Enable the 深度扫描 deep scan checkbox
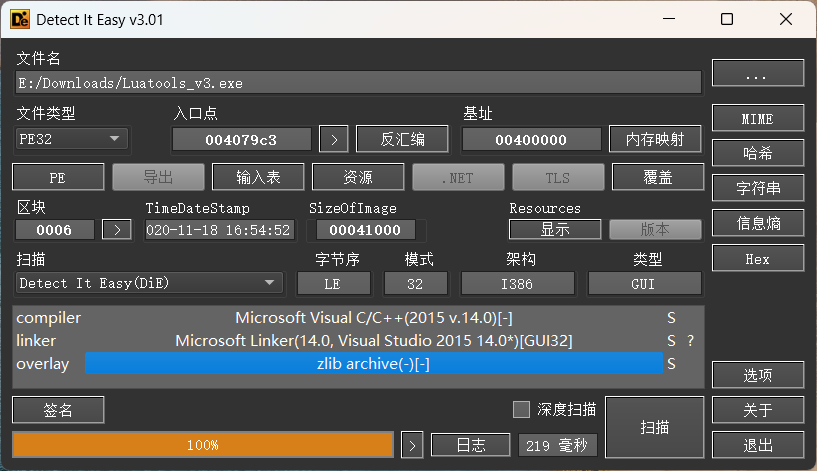The width and height of the screenshot is (817, 471). pos(521,410)
